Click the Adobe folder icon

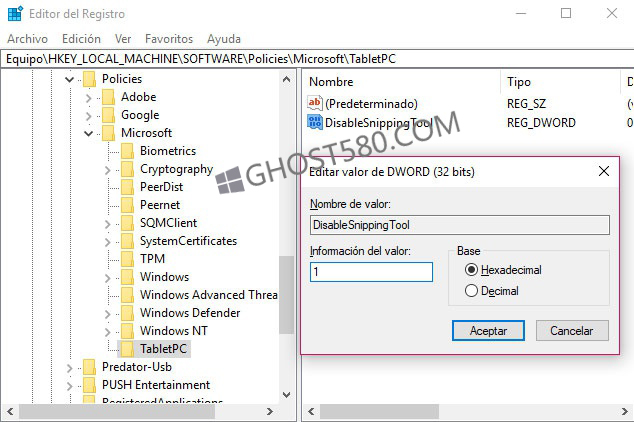[108, 97]
